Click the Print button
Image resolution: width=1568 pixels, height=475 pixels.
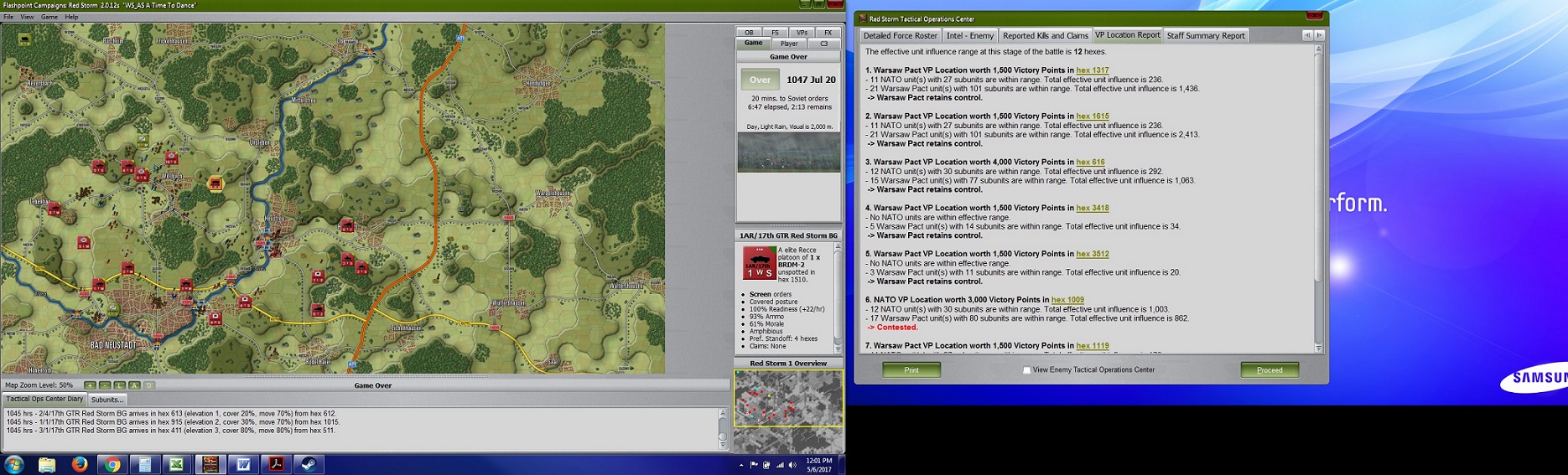tap(911, 369)
